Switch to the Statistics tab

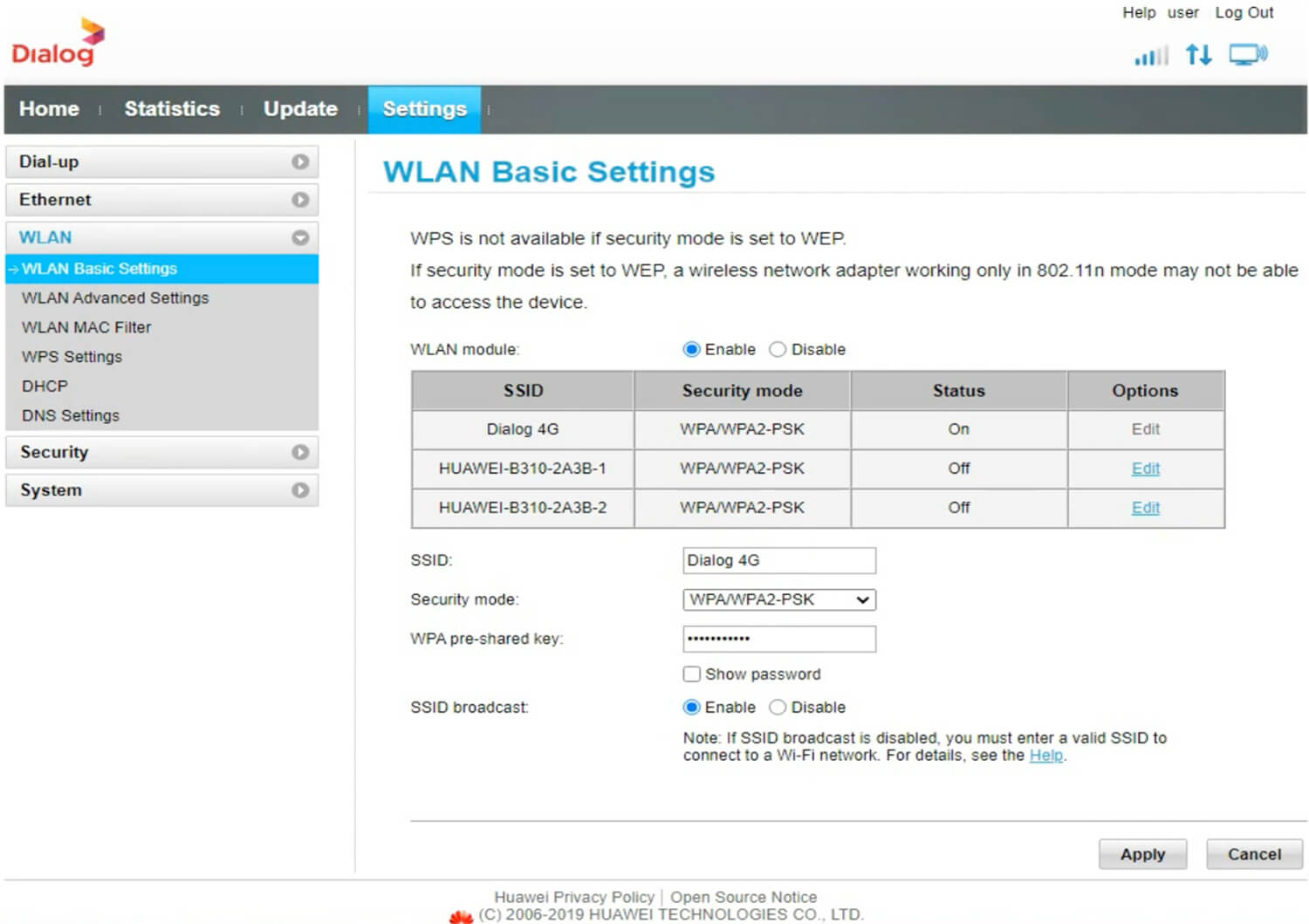[172, 109]
